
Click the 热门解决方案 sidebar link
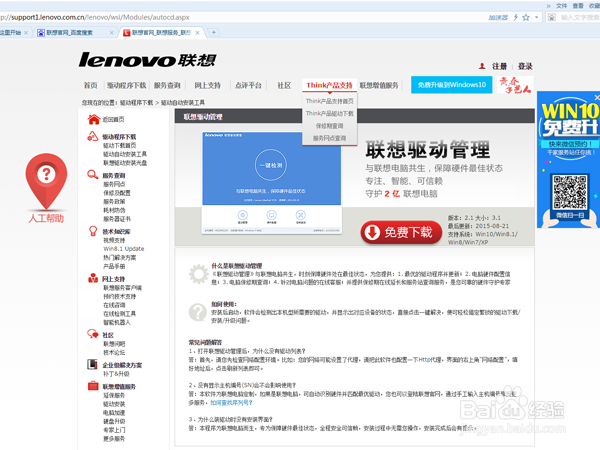pos(119,258)
